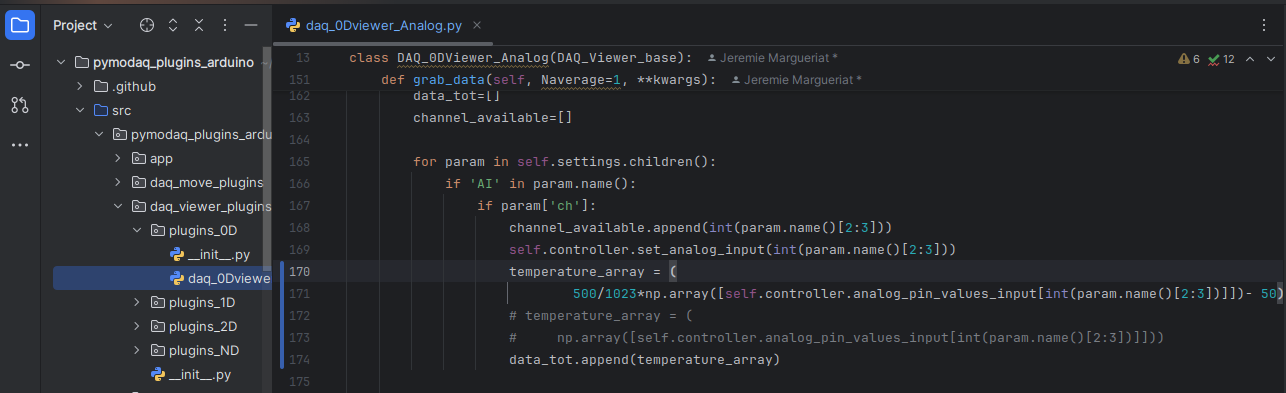Image resolution: width=1286 pixels, height=393 pixels.
Task: Expand the .github folder
Action: 80,86
